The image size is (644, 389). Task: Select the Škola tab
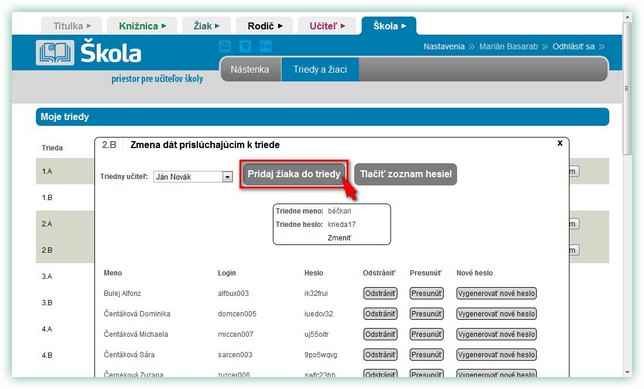coord(389,26)
